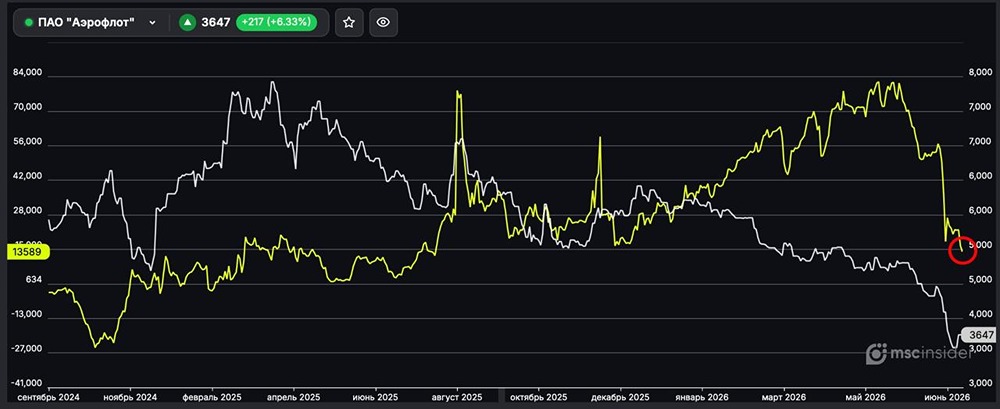Click the +217 (+6.33%) change badge
The image size is (1000, 409).
[x=276, y=22]
